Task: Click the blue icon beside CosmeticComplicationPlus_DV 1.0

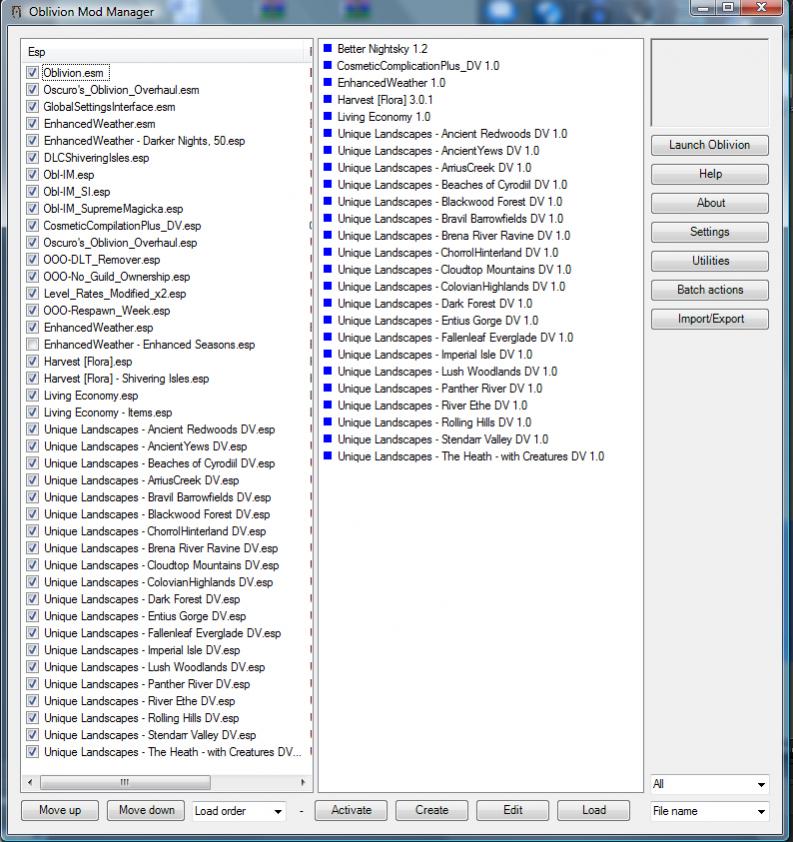Action: tap(328, 66)
